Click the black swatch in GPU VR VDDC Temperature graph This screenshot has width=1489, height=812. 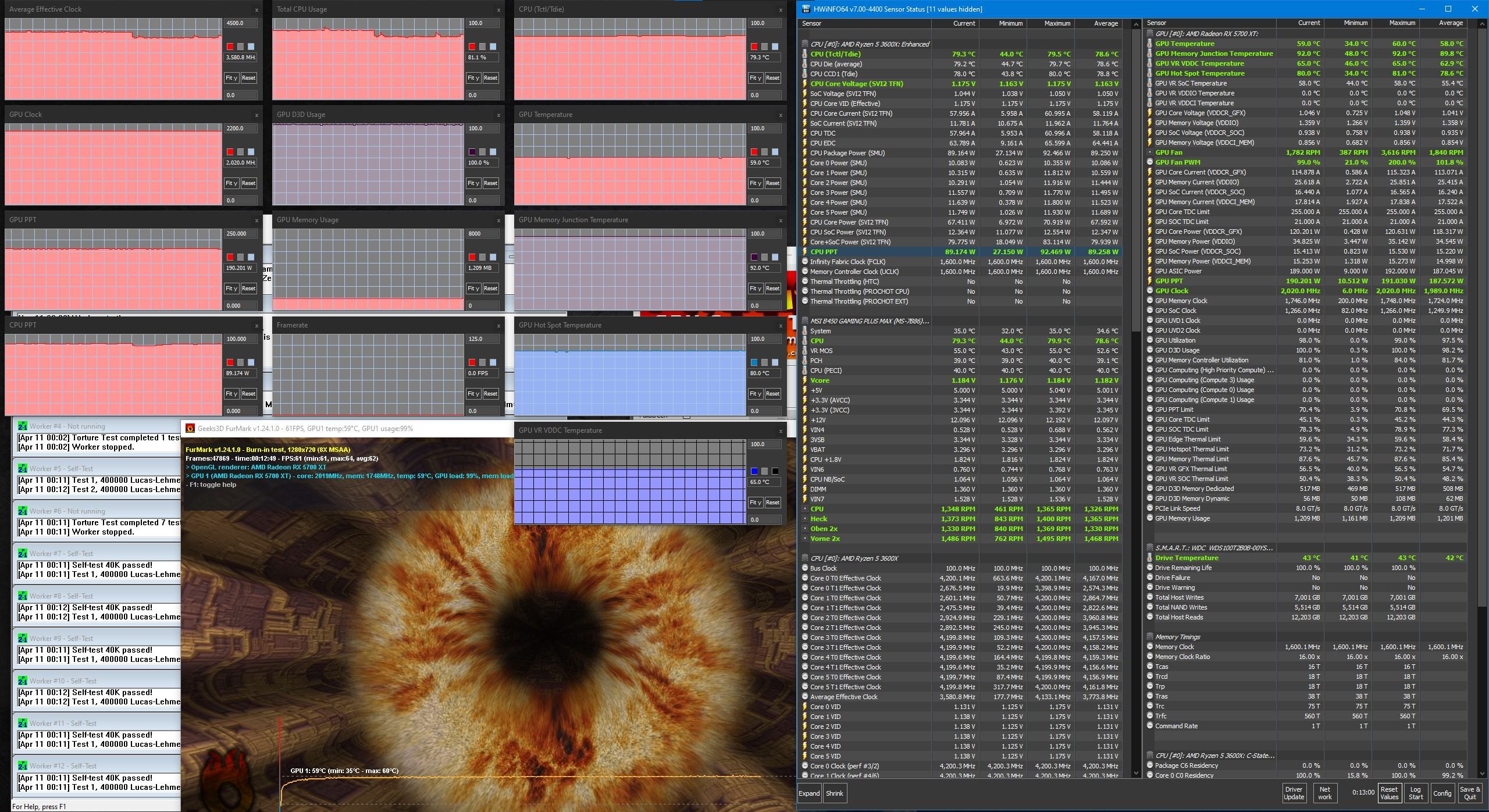(x=775, y=471)
